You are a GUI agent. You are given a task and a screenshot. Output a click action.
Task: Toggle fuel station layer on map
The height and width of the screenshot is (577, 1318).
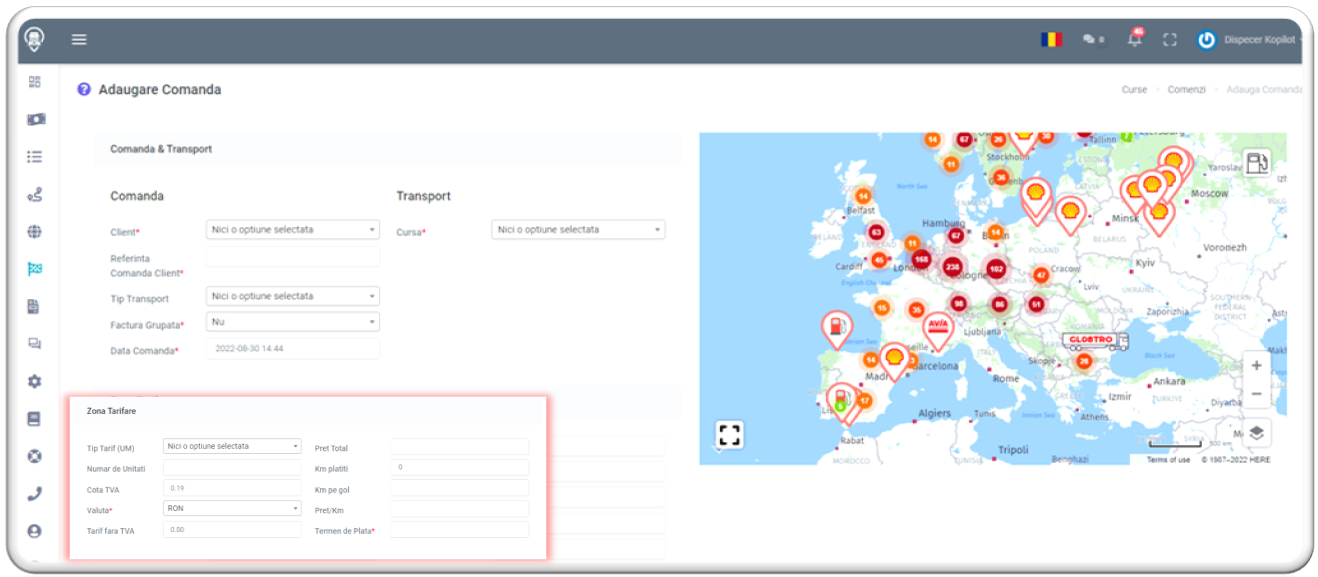pyautogui.click(x=1257, y=163)
